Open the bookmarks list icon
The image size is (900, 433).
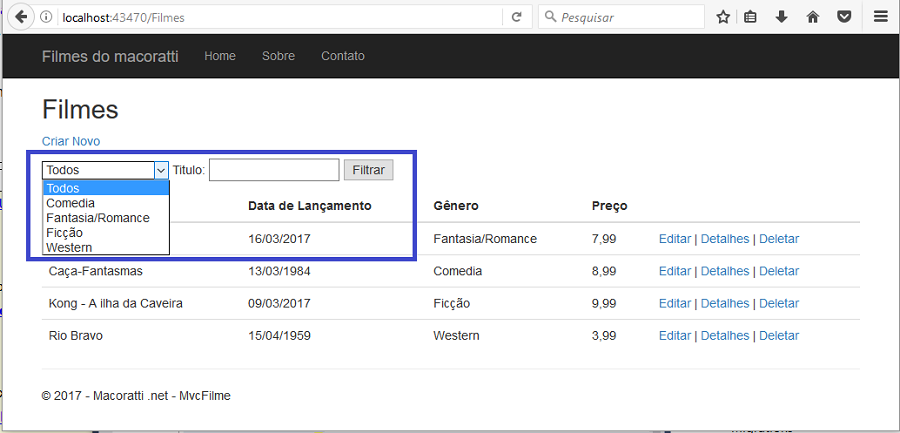750,17
